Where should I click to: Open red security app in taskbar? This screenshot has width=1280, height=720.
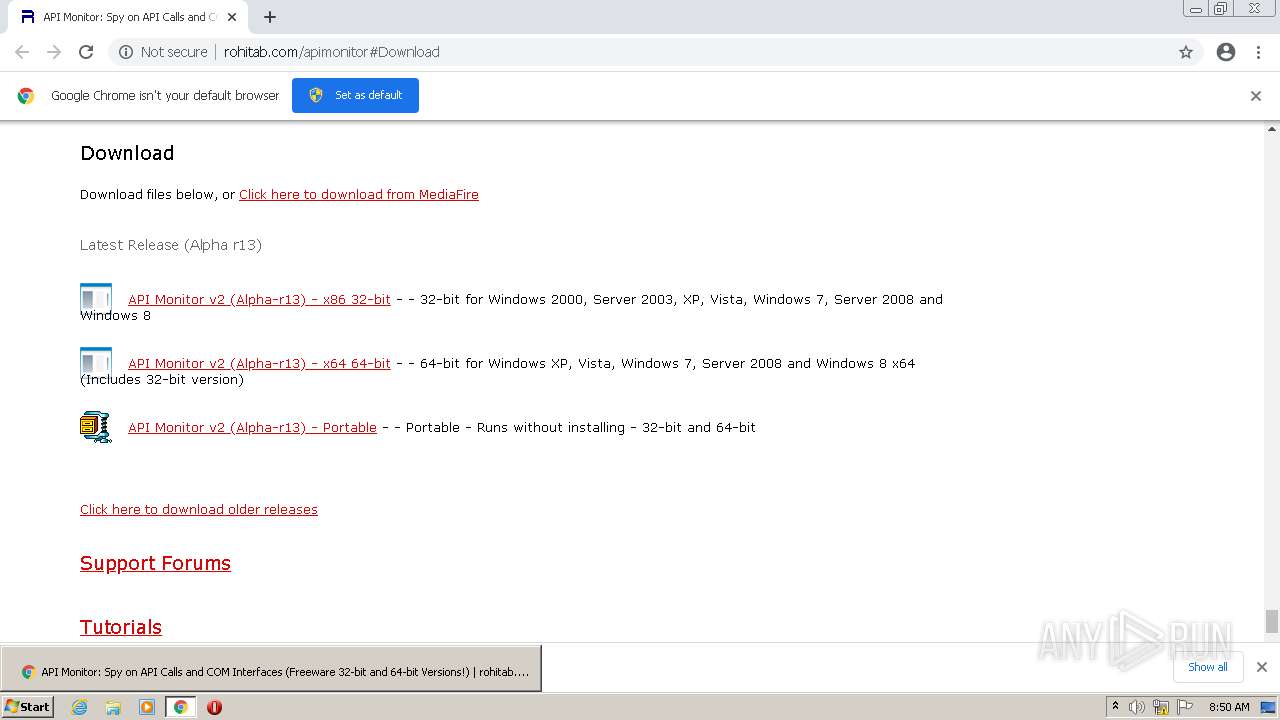pyautogui.click(x=214, y=707)
